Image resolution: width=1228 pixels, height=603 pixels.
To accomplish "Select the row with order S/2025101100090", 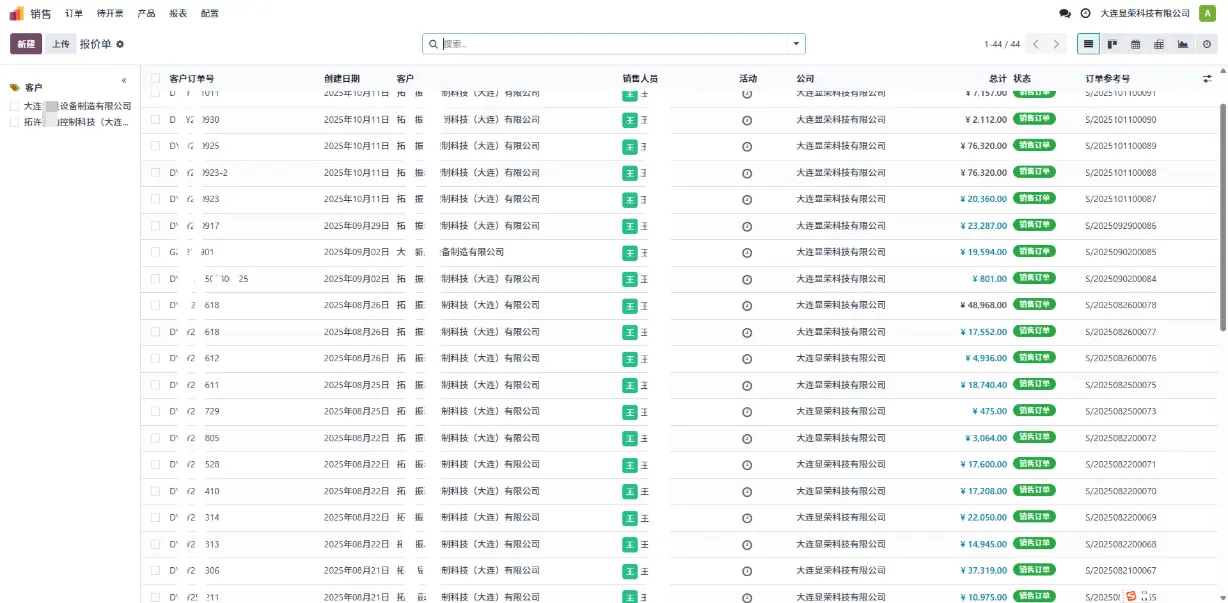I will [155, 119].
